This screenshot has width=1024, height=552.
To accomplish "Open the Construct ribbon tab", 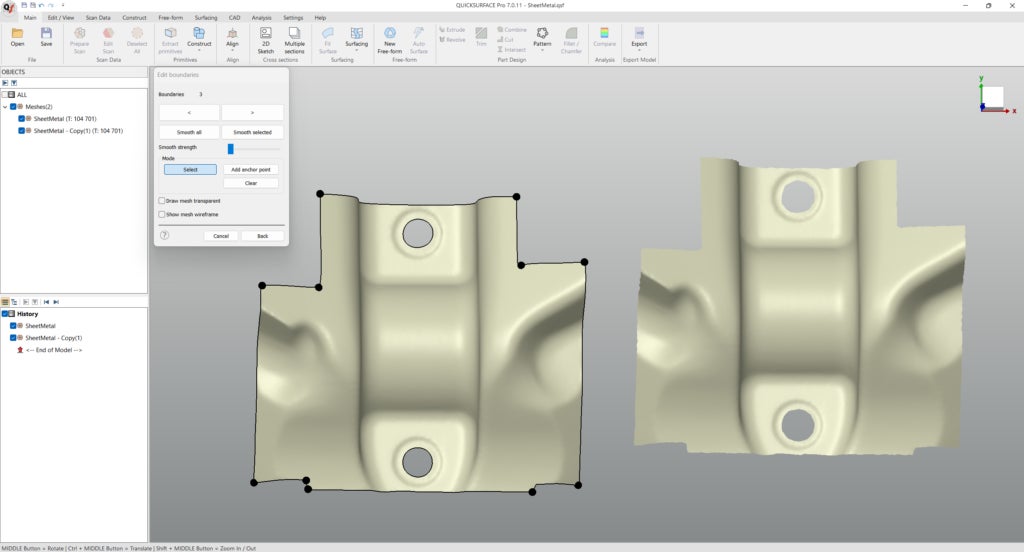I will 135,18.
